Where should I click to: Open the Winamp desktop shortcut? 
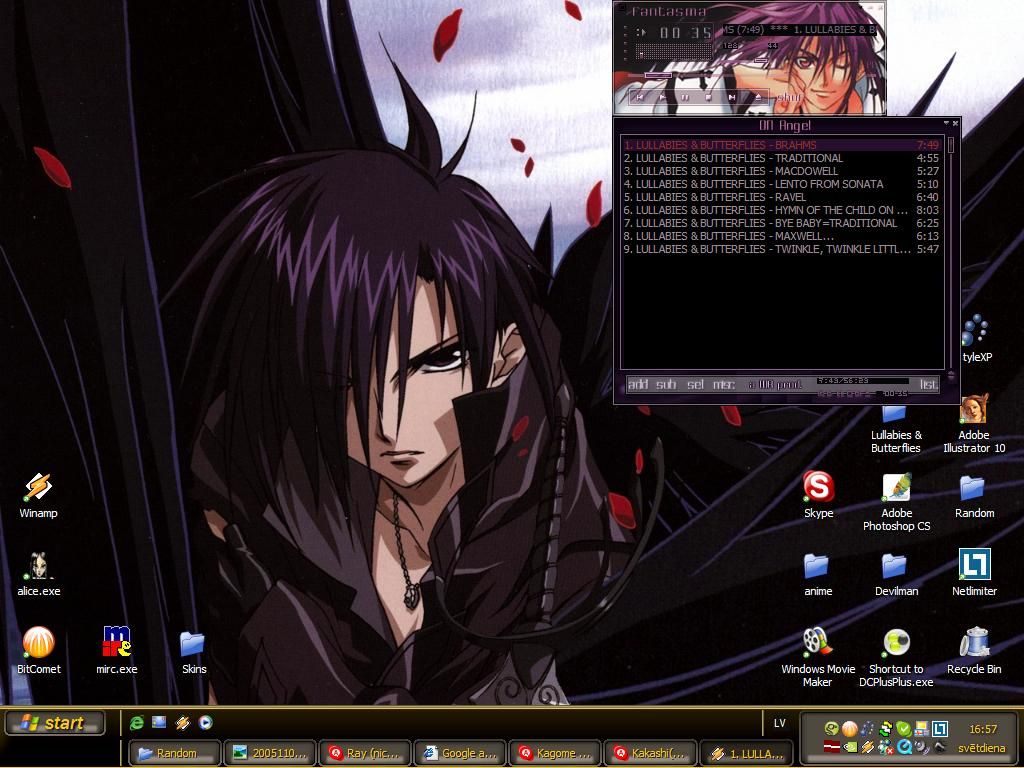tap(38, 495)
